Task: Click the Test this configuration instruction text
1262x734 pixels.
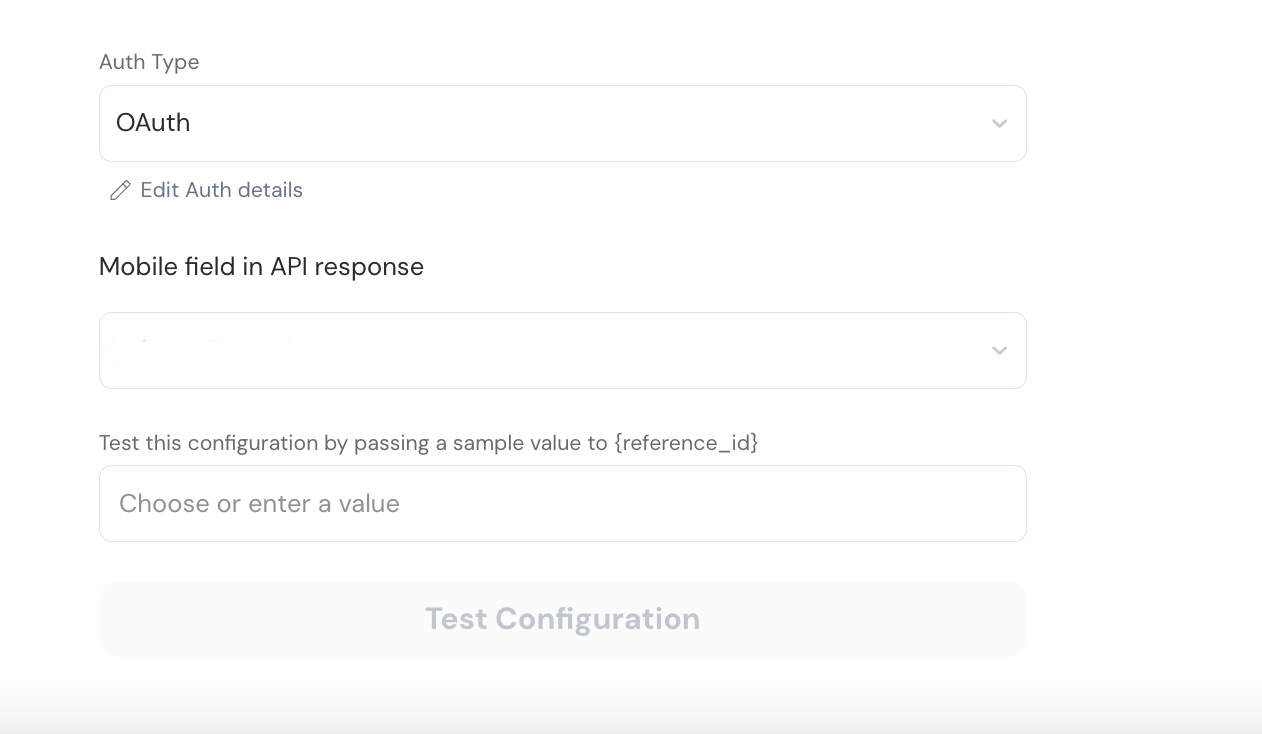Action: point(350,443)
